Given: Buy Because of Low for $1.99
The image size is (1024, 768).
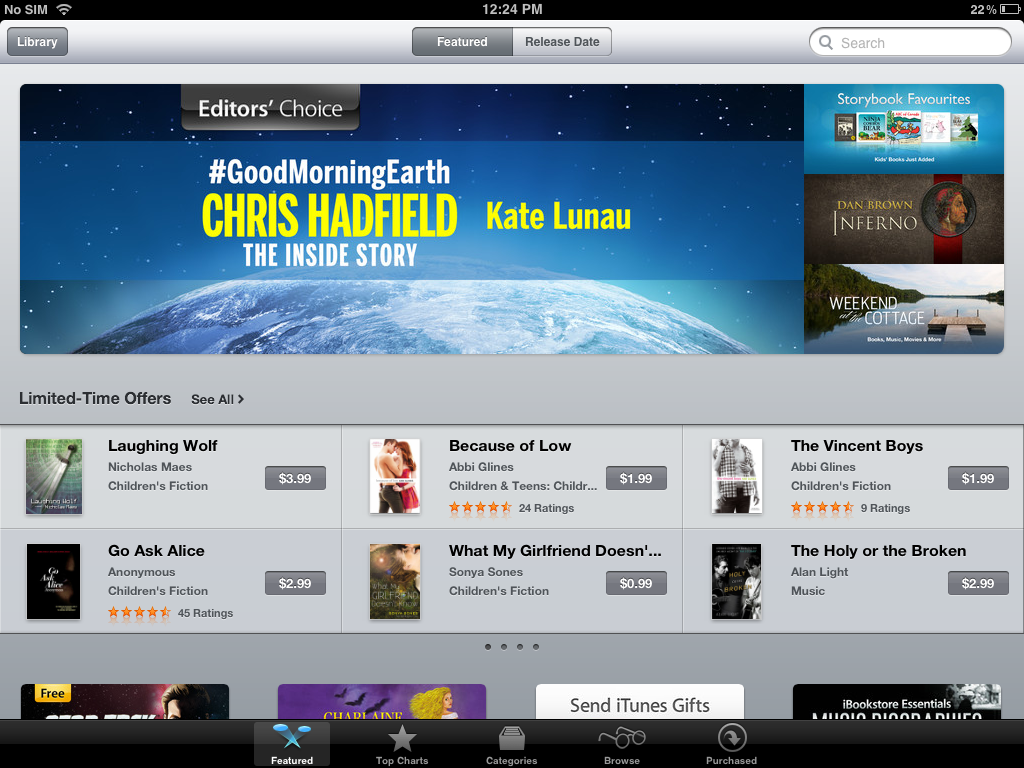Looking at the screenshot, I should (636, 478).
